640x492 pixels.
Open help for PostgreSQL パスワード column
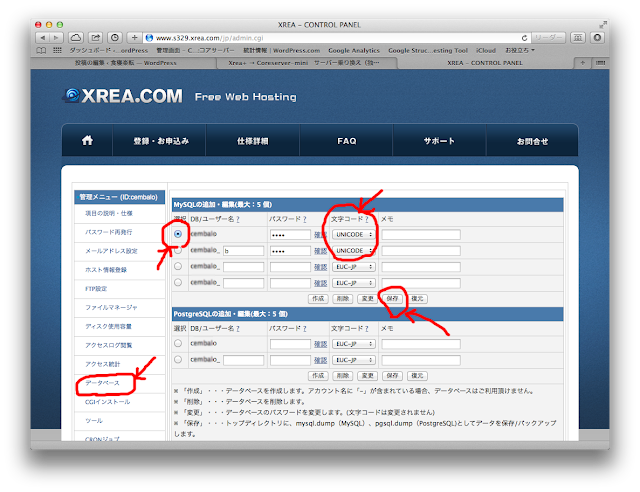pos(304,329)
